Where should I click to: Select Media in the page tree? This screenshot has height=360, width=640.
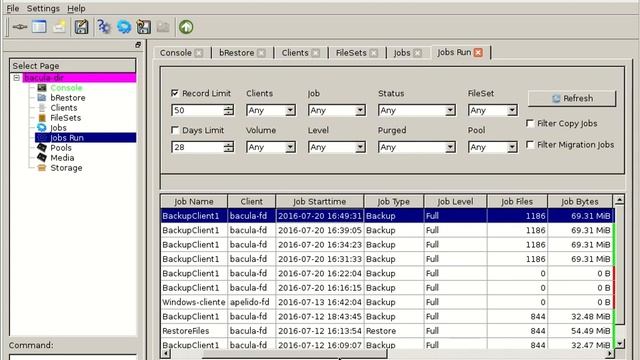click(x=62, y=158)
